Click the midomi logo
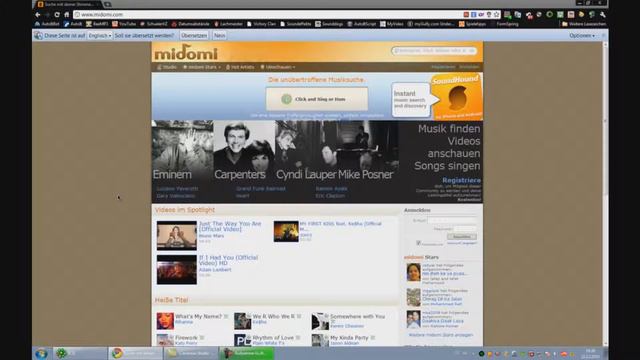This screenshot has width=640, height=360. click(186, 53)
